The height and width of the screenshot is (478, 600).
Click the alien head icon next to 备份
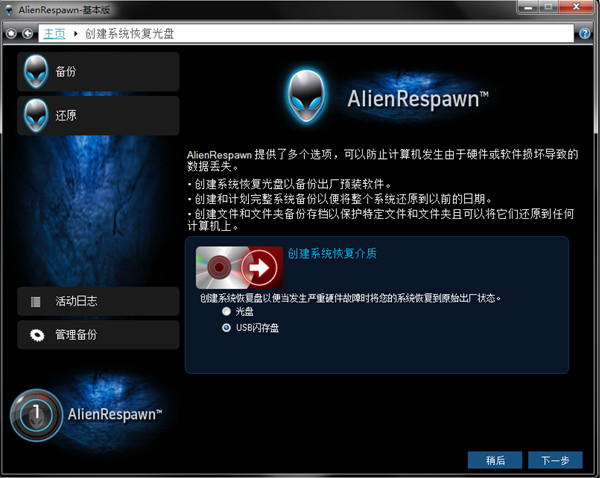[x=36, y=72]
